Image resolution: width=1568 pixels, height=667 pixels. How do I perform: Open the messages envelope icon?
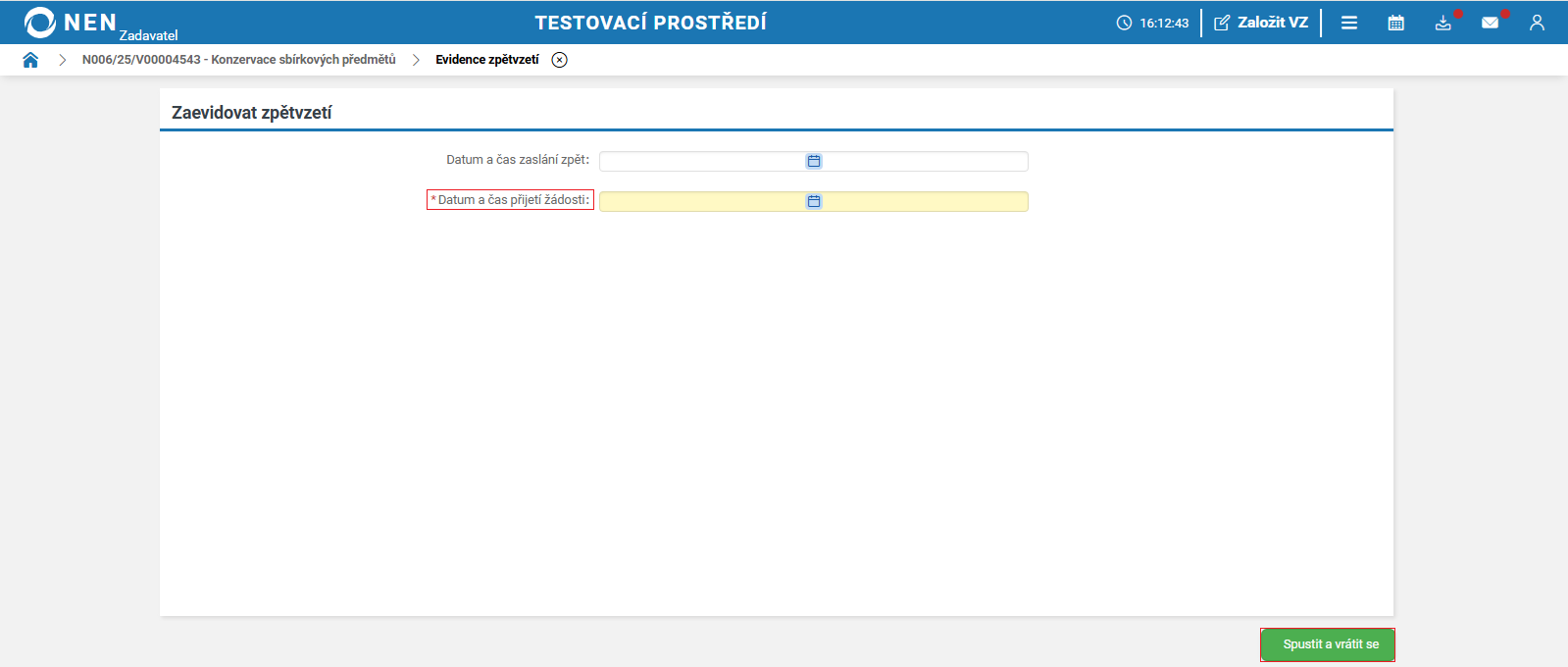pyautogui.click(x=1491, y=23)
